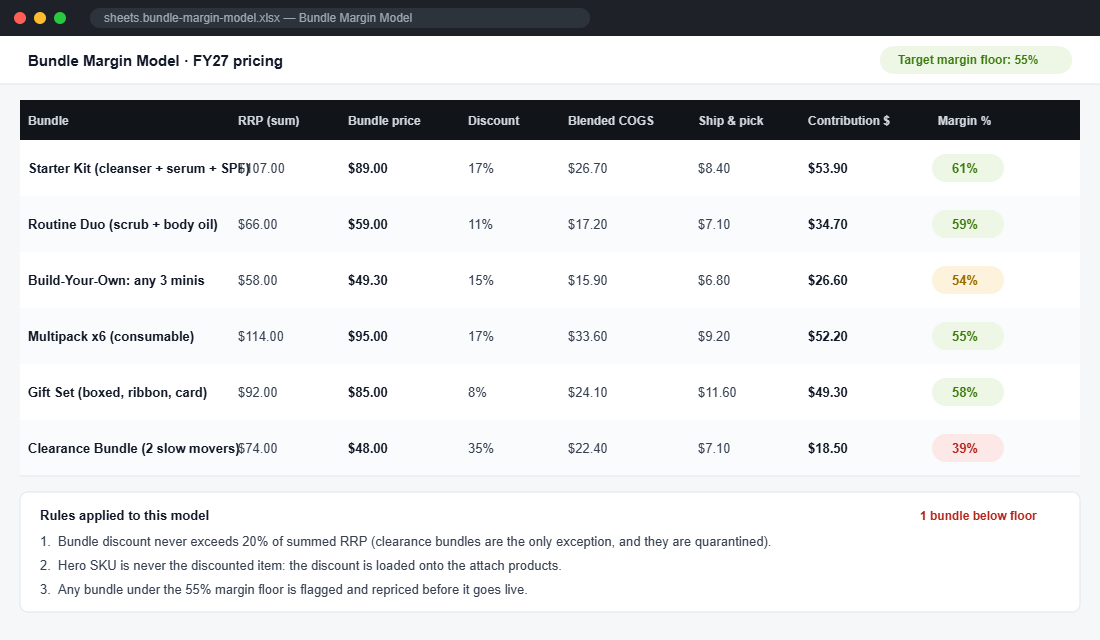Click the address bar showing bundle-margin-model.xlsx
Viewport: 1100px width, 640px height.
(340, 18)
